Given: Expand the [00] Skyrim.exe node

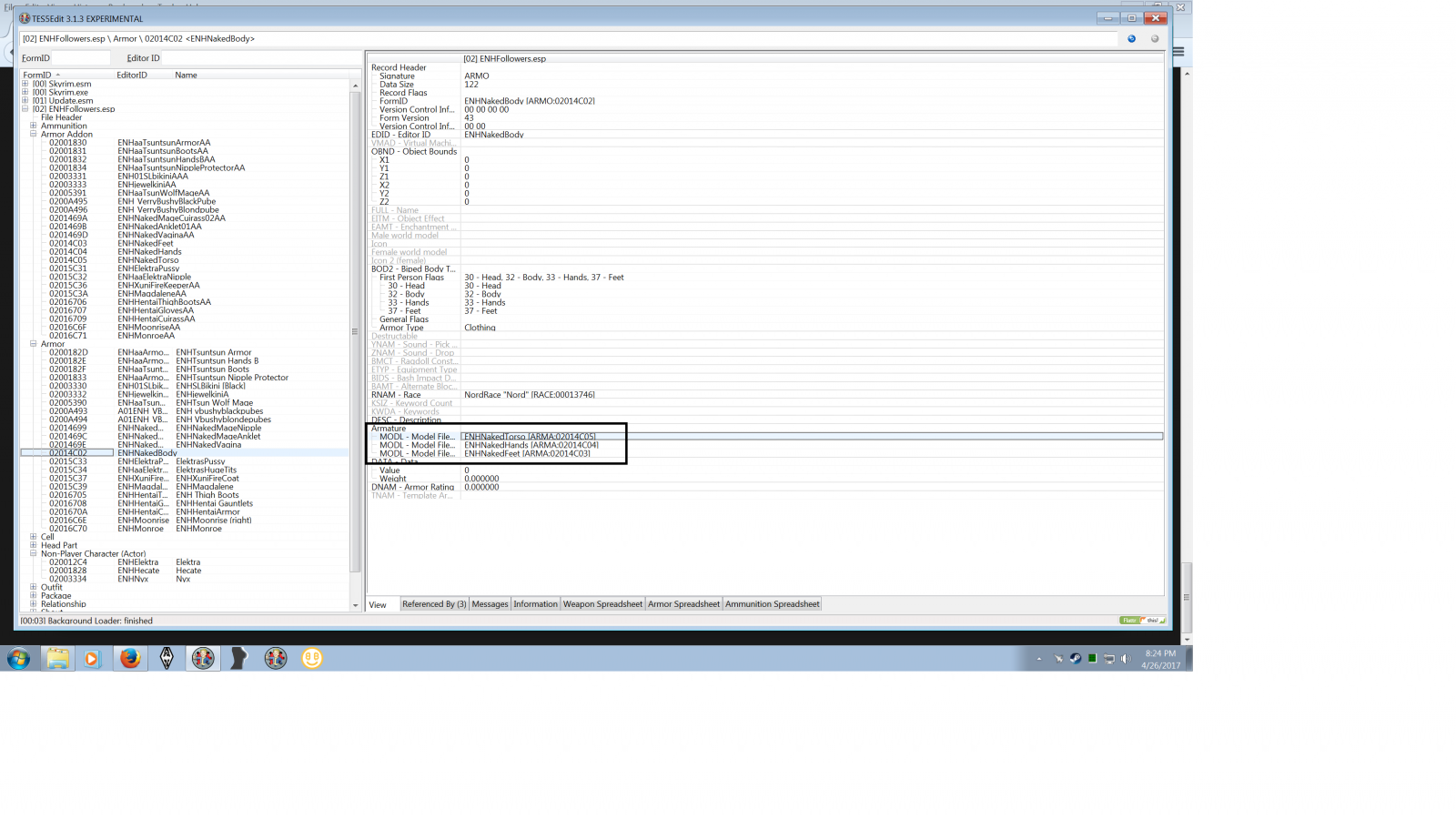Looking at the screenshot, I should pyautogui.click(x=25, y=92).
